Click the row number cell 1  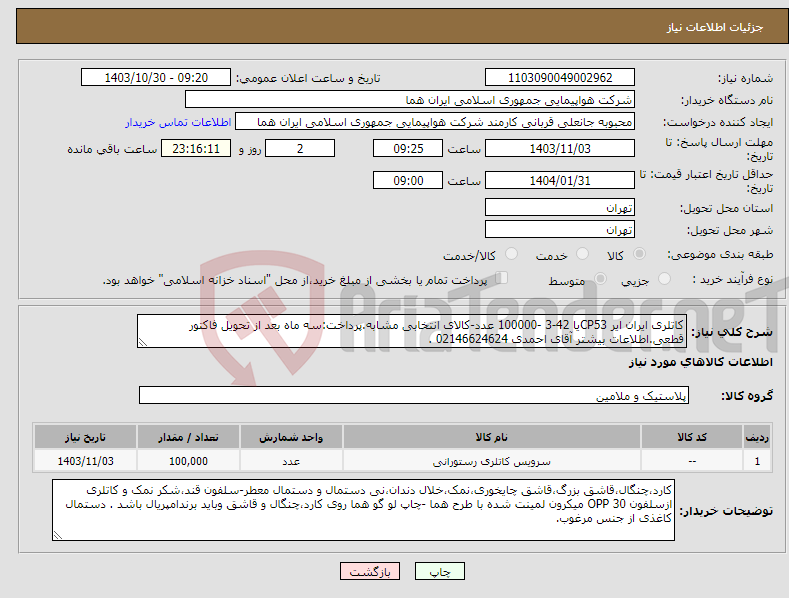(x=757, y=461)
